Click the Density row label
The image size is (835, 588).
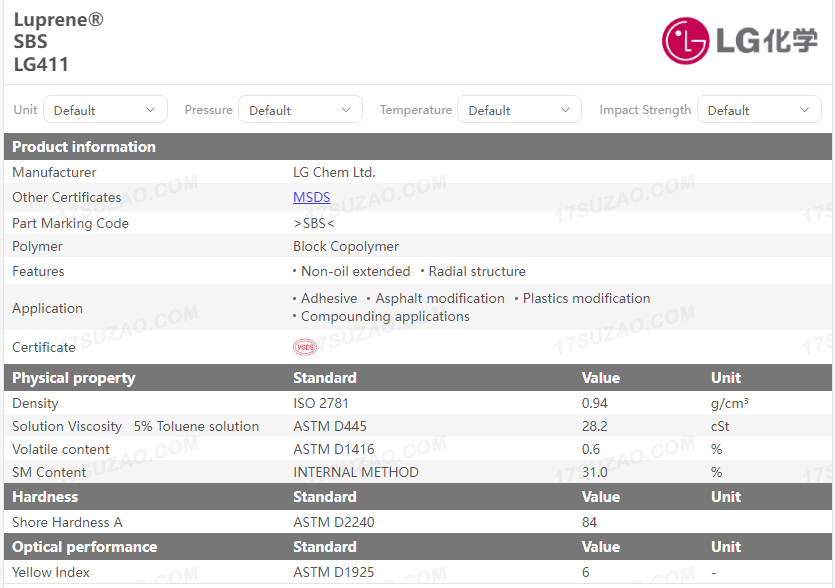point(35,403)
